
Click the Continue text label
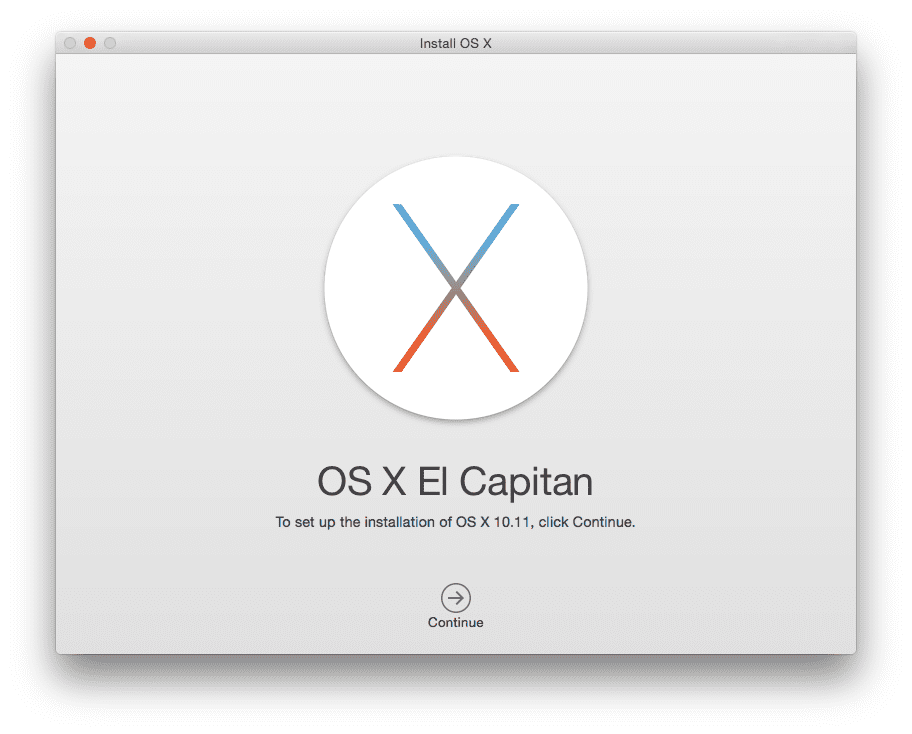point(455,622)
